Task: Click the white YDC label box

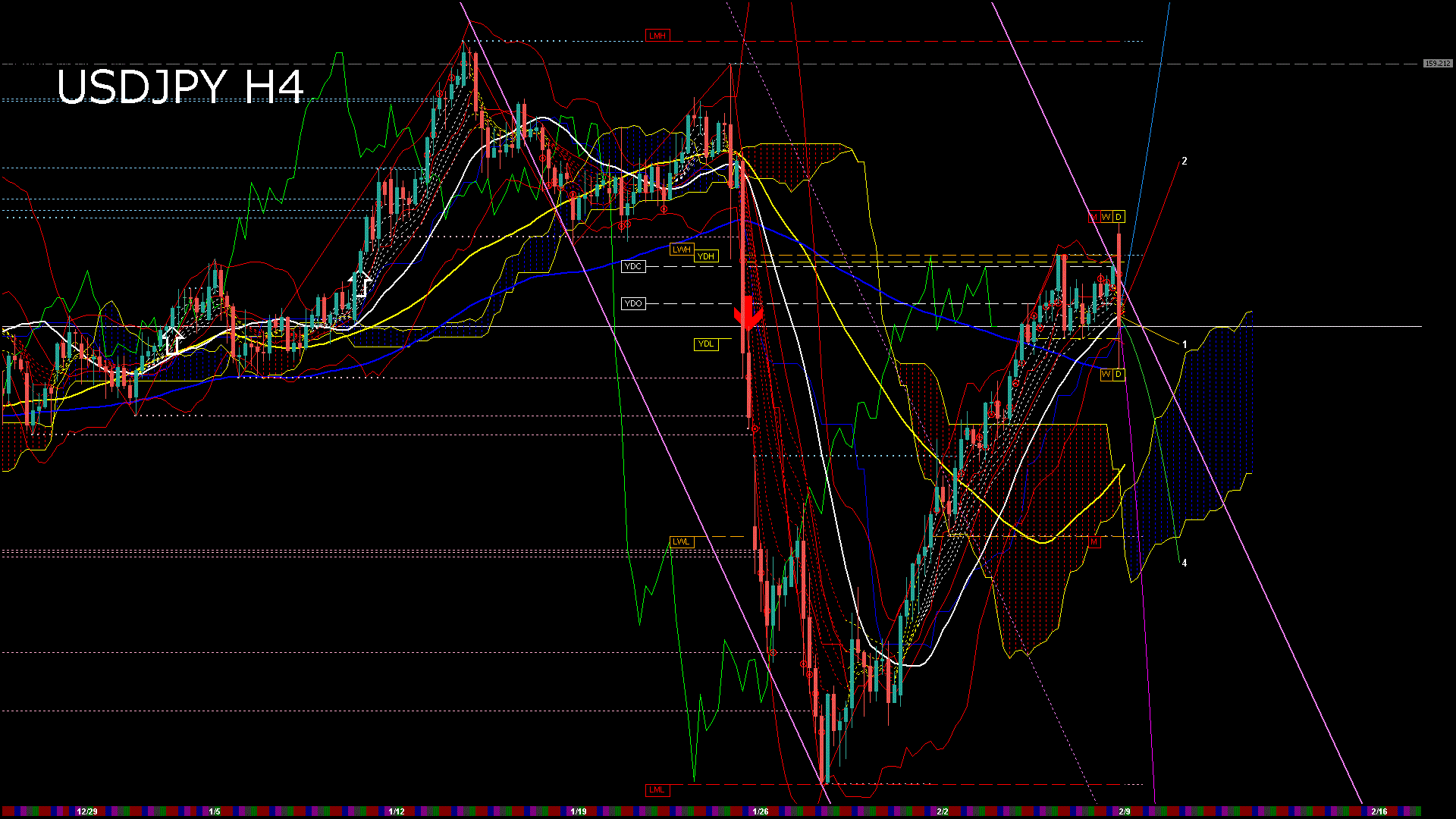Action: click(632, 266)
